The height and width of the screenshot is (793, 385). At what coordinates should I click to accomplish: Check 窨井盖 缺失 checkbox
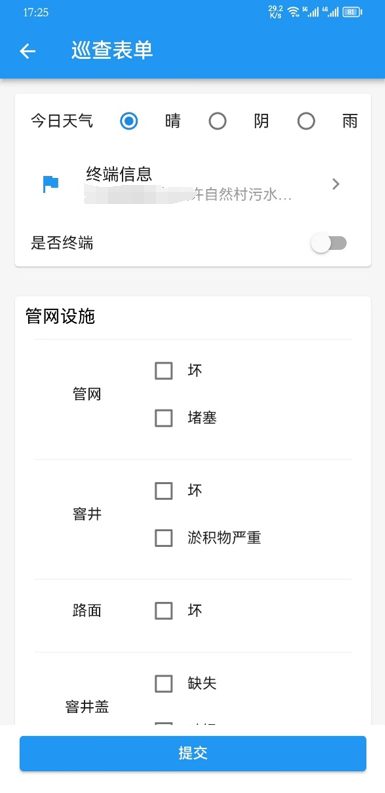click(163, 684)
